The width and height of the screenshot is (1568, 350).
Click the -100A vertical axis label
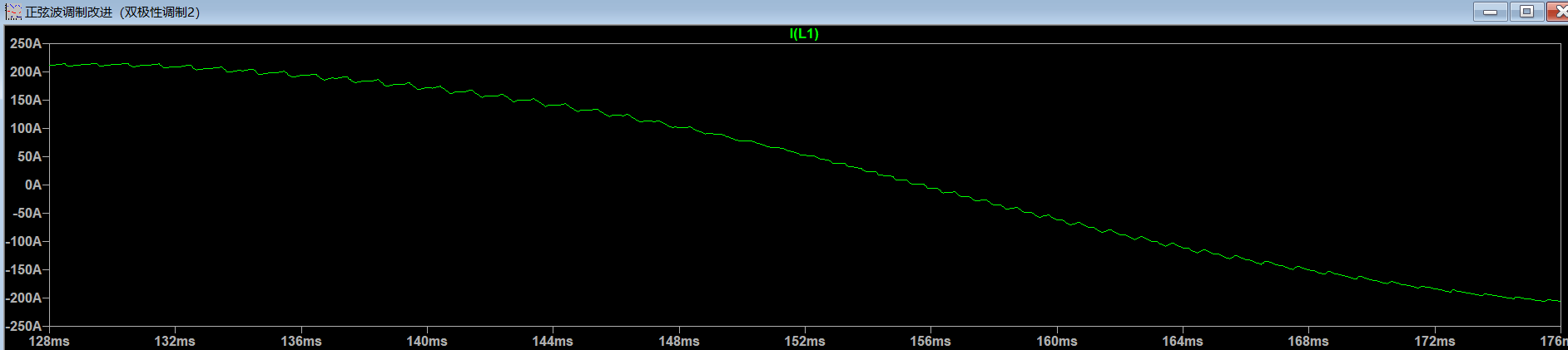[23, 241]
